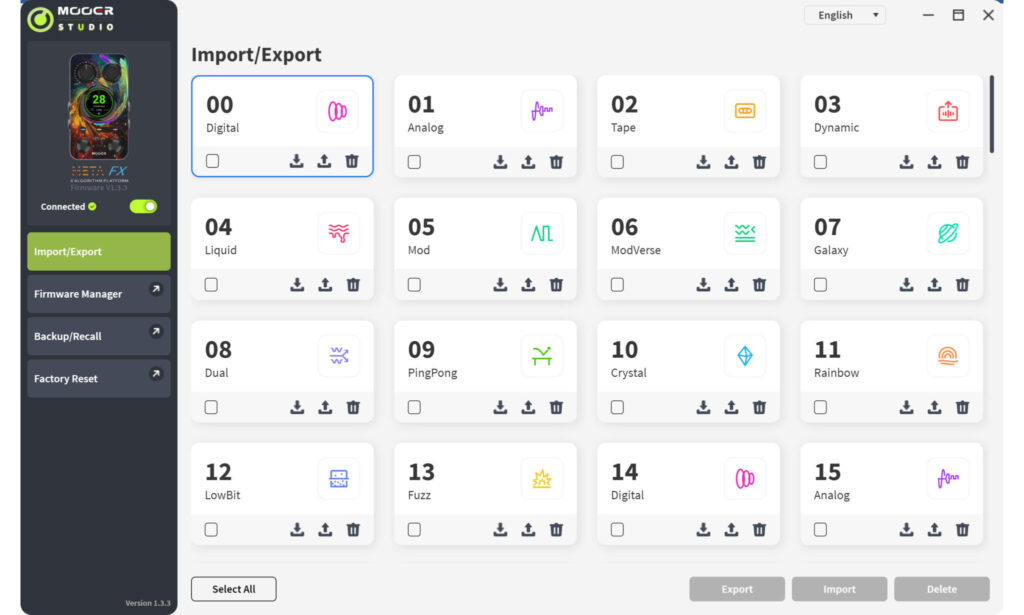Click download icon on preset 13 Fuzz
Viewport: 1024px width, 615px height.
click(500, 529)
